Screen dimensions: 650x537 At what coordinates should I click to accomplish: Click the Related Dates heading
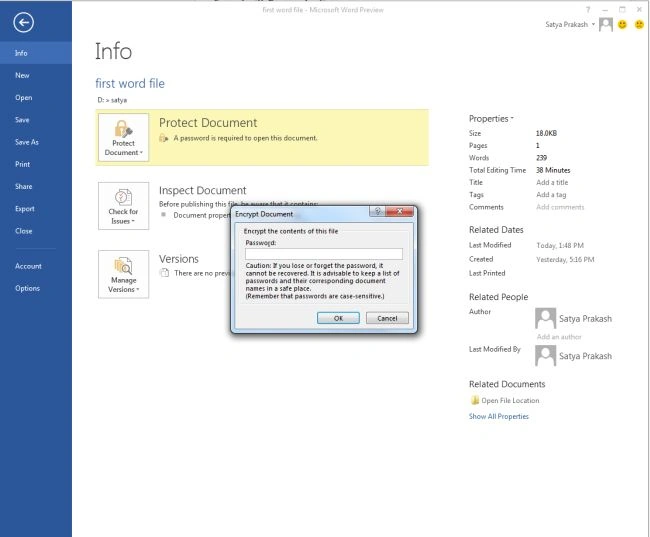[x=496, y=230]
